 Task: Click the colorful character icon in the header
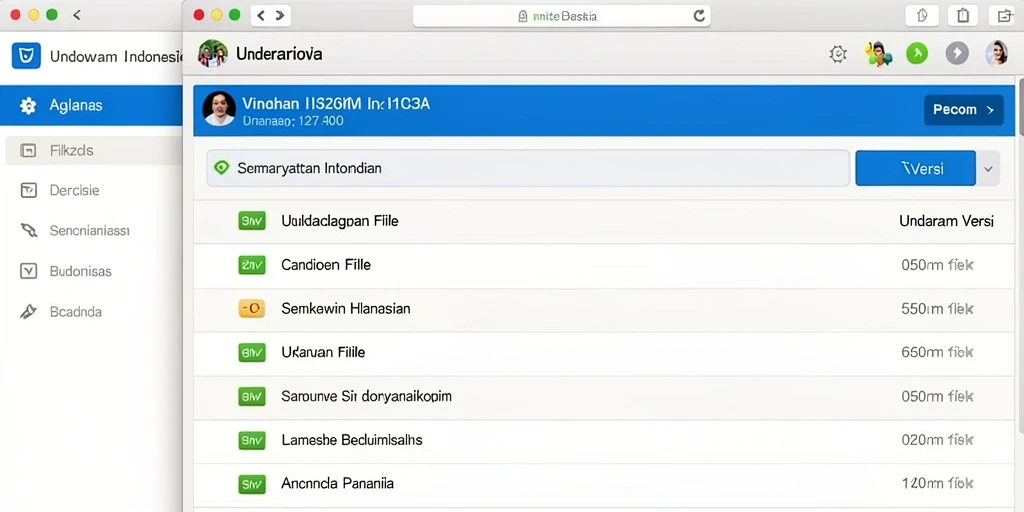878,54
